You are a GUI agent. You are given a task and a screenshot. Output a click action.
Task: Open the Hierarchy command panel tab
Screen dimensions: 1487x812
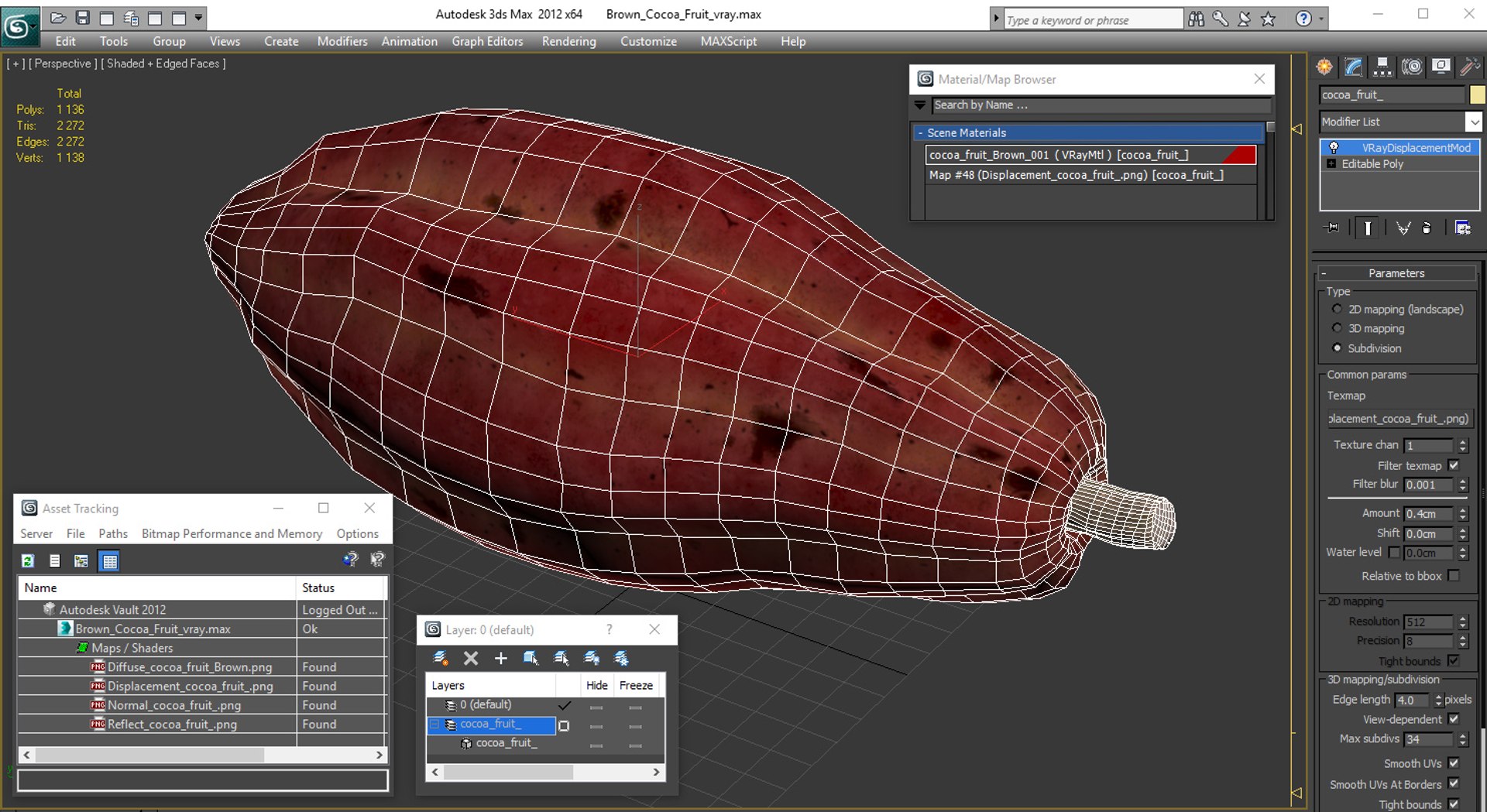pyautogui.click(x=1382, y=67)
